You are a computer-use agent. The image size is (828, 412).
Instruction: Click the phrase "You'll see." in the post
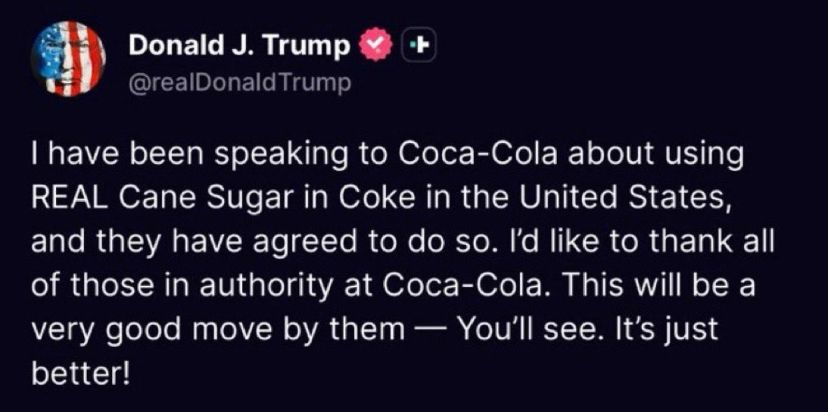(x=533, y=329)
